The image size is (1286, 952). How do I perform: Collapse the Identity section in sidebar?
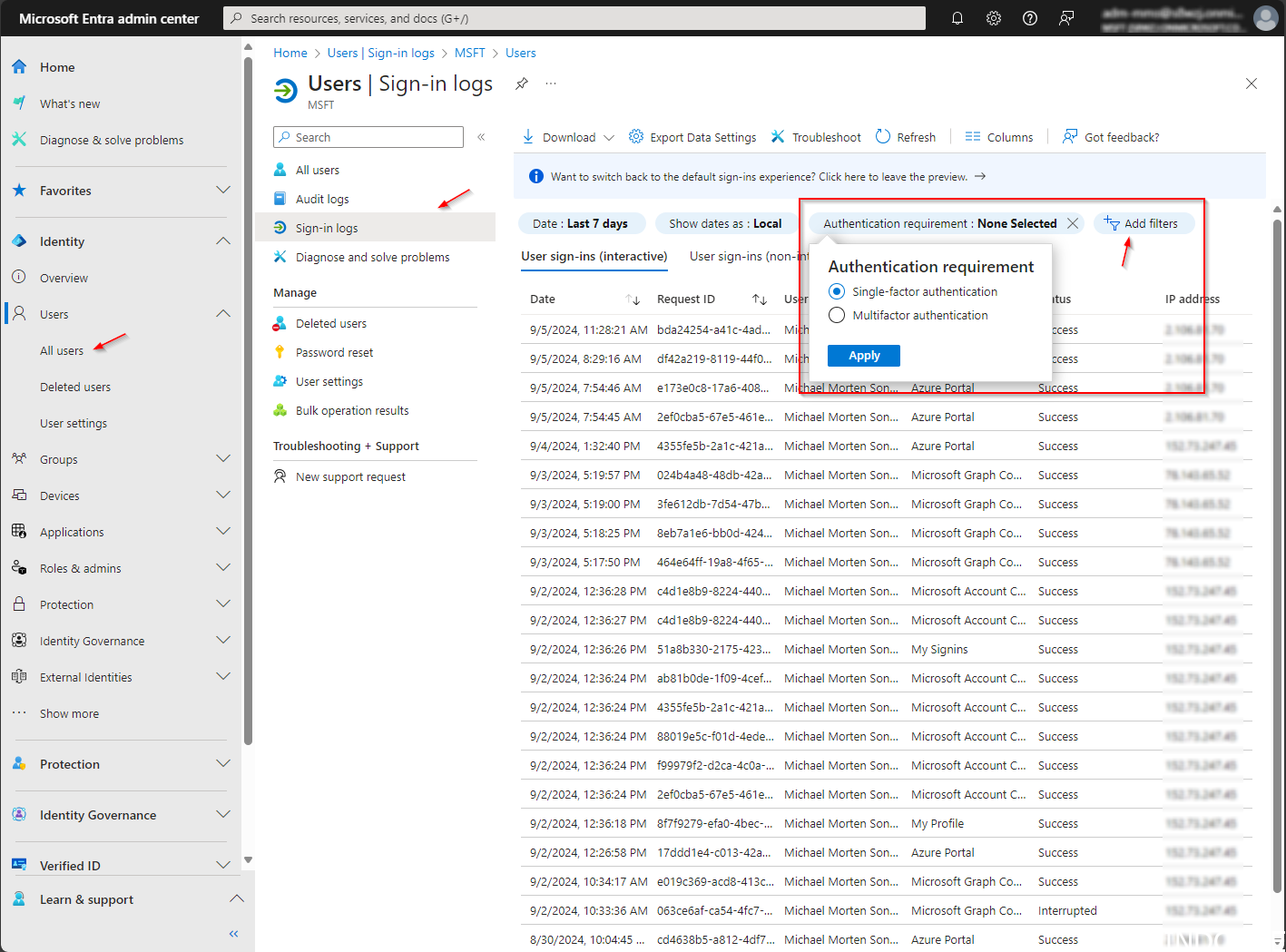click(x=223, y=241)
